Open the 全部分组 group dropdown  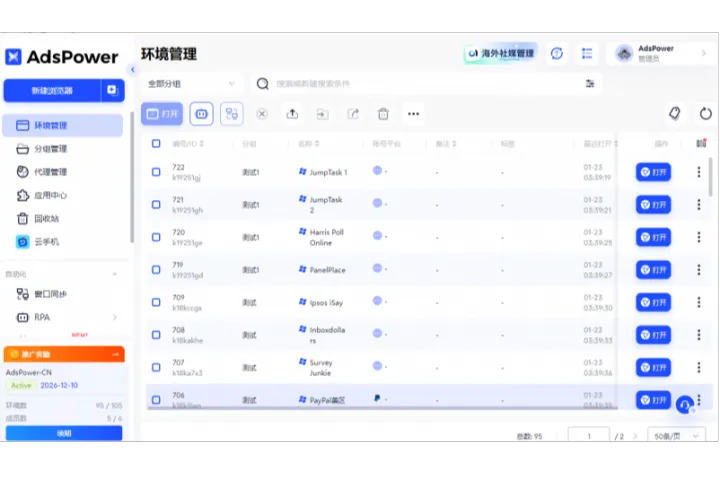[191, 84]
